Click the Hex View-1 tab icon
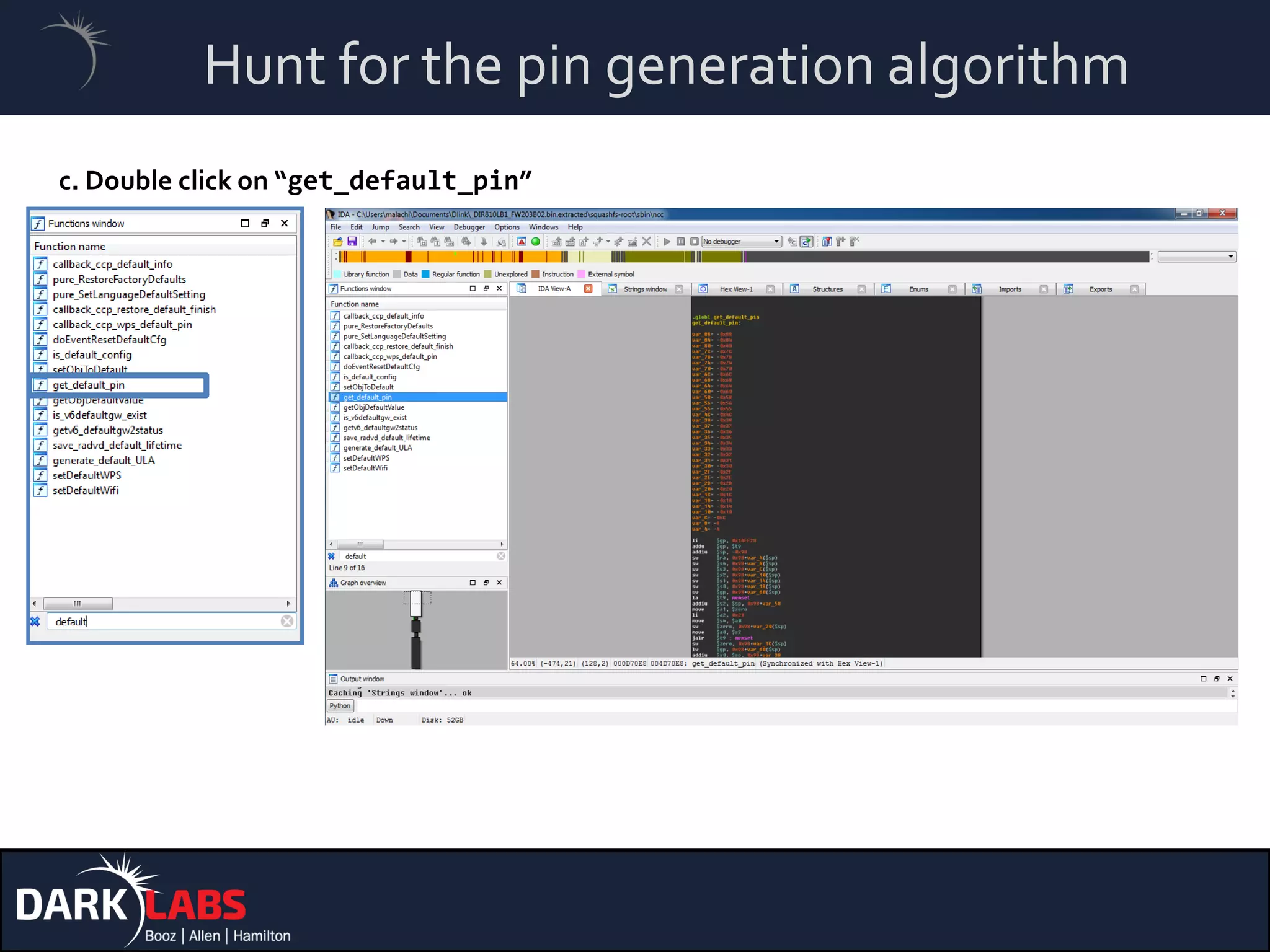This screenshot has height=952, width=1270. (x=703, y=289)
